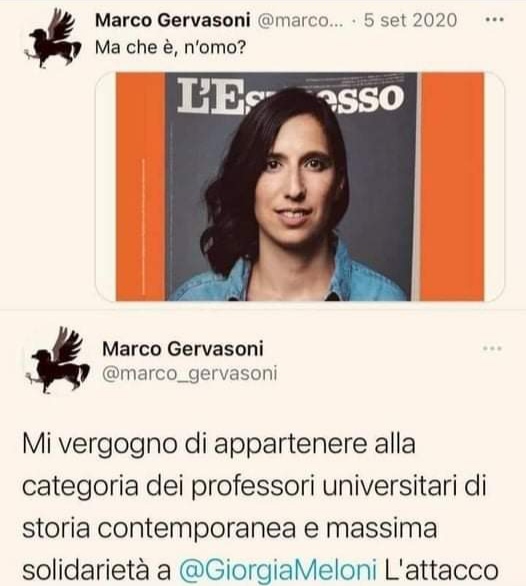Click the L'Espresso masthead logo in image

[x=290, y=96]
